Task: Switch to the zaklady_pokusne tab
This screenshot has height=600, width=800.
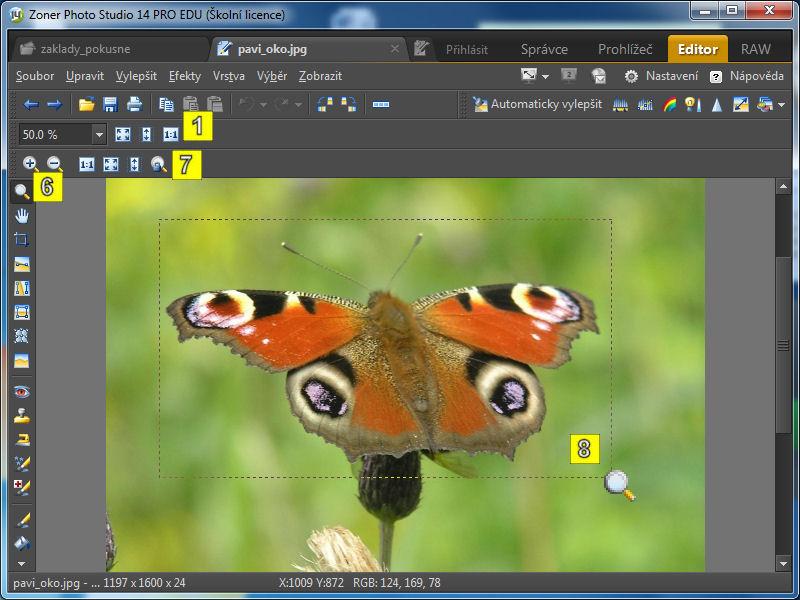Action: 110,49
